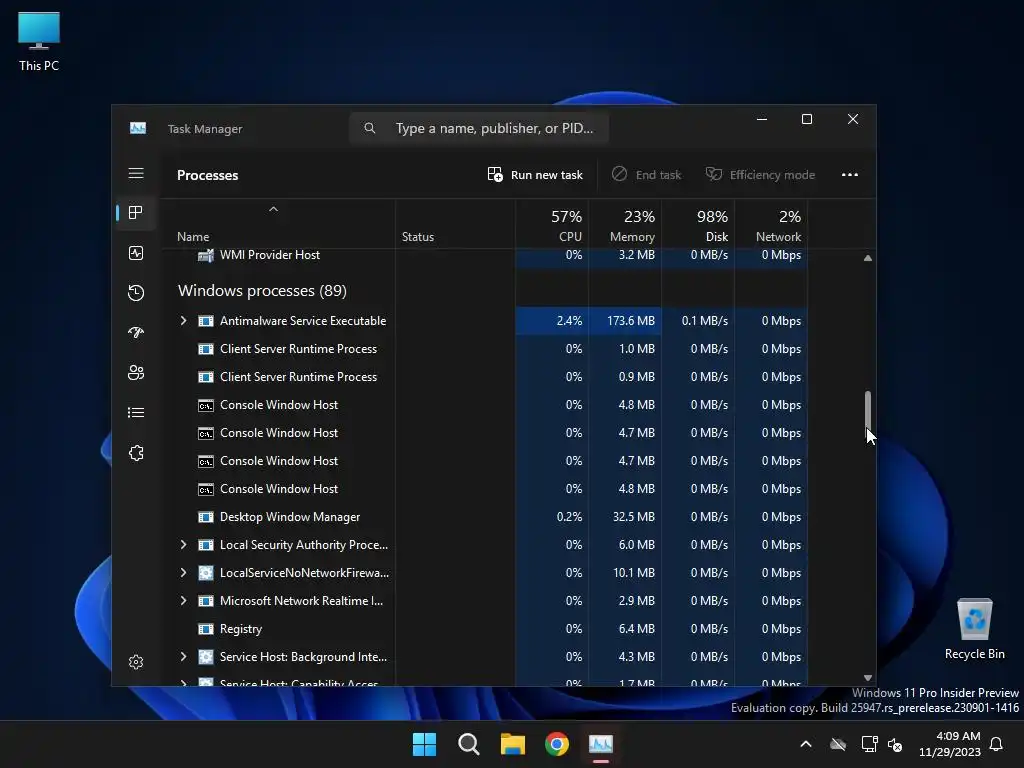The image size is (1024, 768).
Task: Expand LocalServiceNoNetworkFirewall row
Action: point(184,573)
